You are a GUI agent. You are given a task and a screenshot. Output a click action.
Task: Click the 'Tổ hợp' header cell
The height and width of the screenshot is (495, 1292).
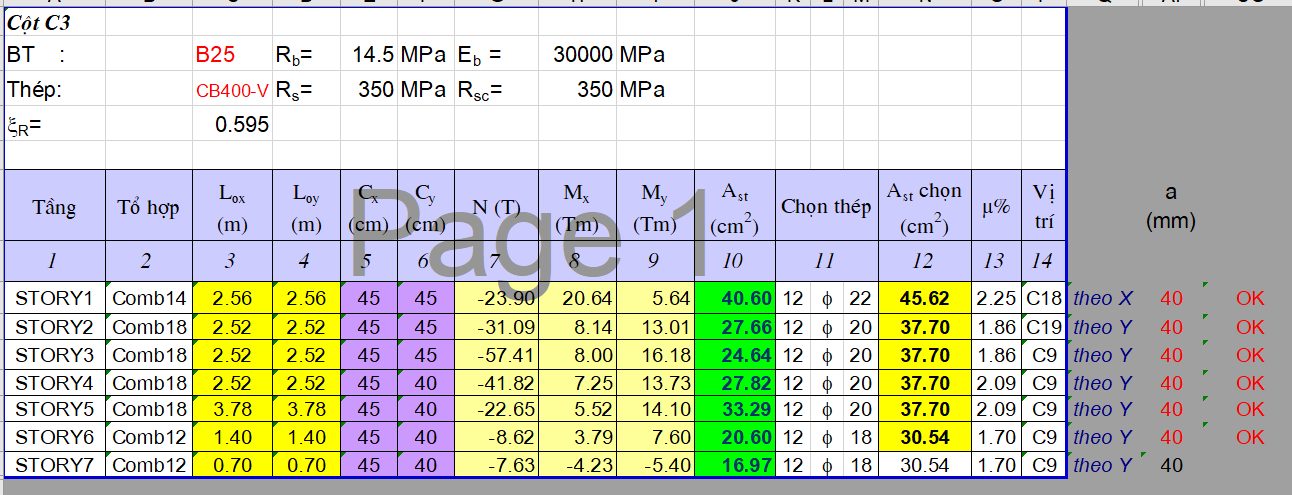pyautogui.click(x=148, y=207)
